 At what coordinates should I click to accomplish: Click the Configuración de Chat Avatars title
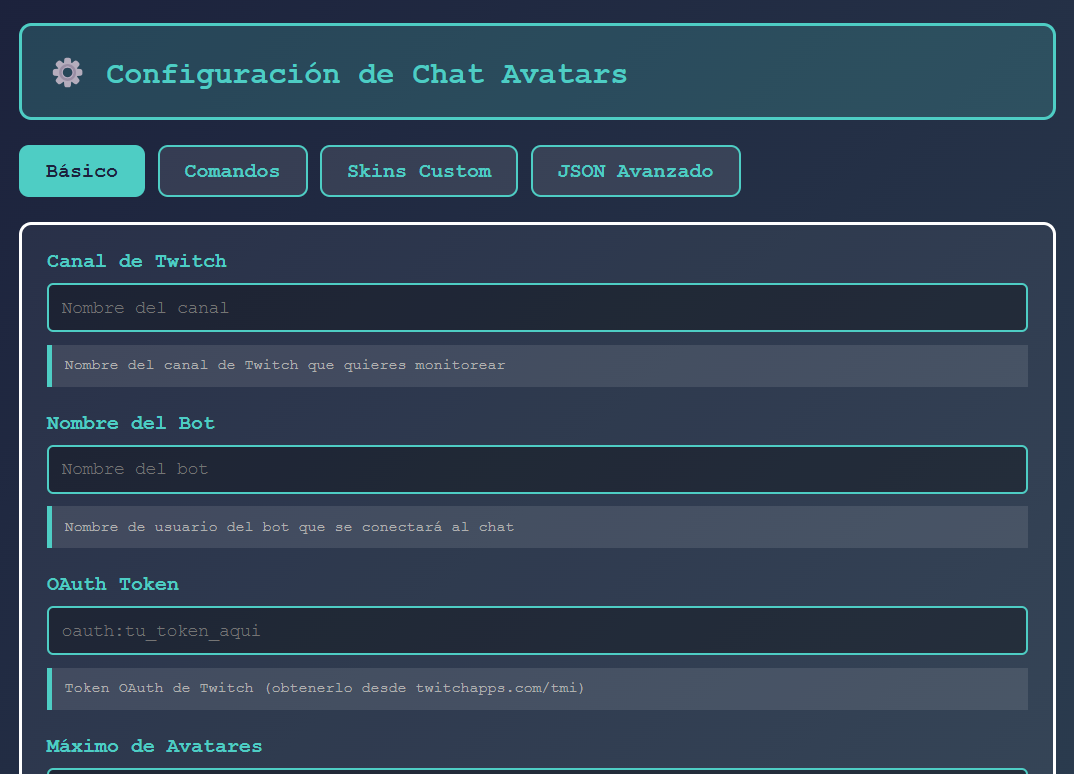tap(366, 74)
